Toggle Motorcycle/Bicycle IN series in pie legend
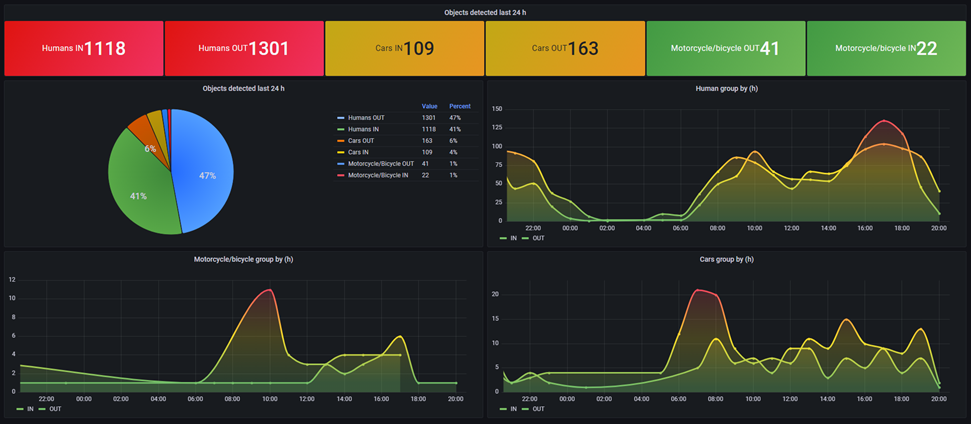Screen dimensions: 971x424 pos(380,175)
